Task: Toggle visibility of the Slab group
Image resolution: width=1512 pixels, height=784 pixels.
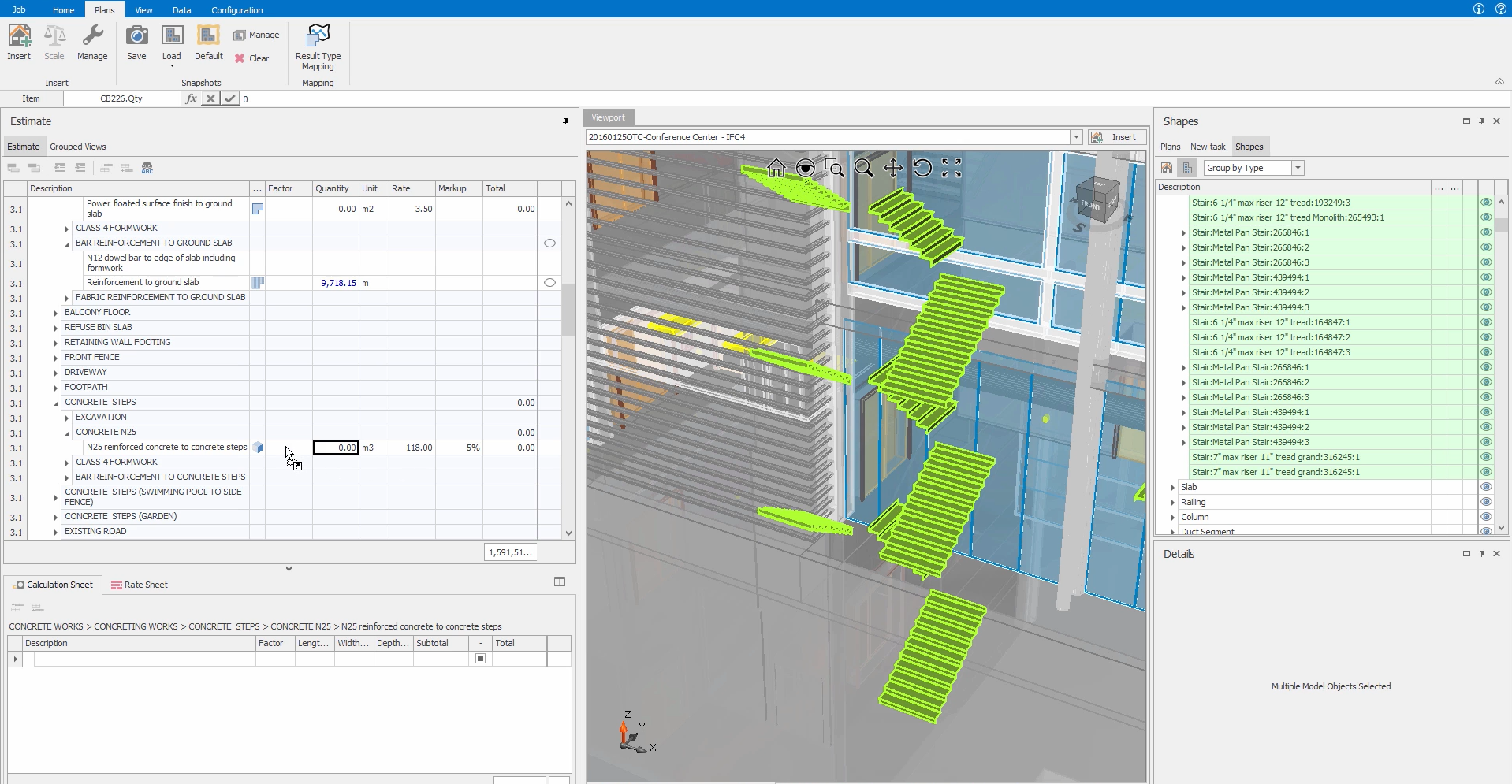Action: (x=1486, y=487)
